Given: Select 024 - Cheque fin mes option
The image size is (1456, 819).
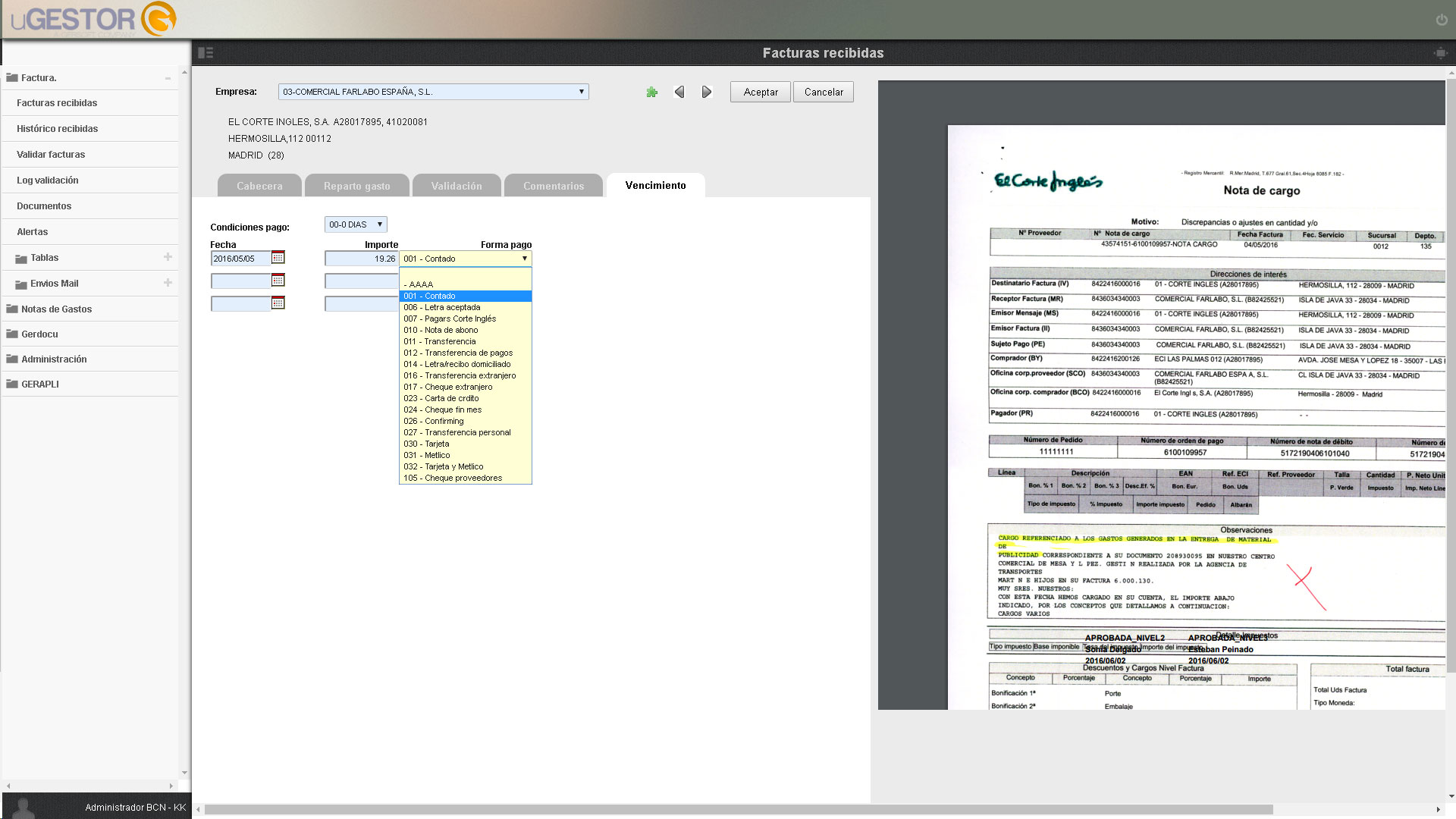Looking at the screenshot, I should 465,409.
